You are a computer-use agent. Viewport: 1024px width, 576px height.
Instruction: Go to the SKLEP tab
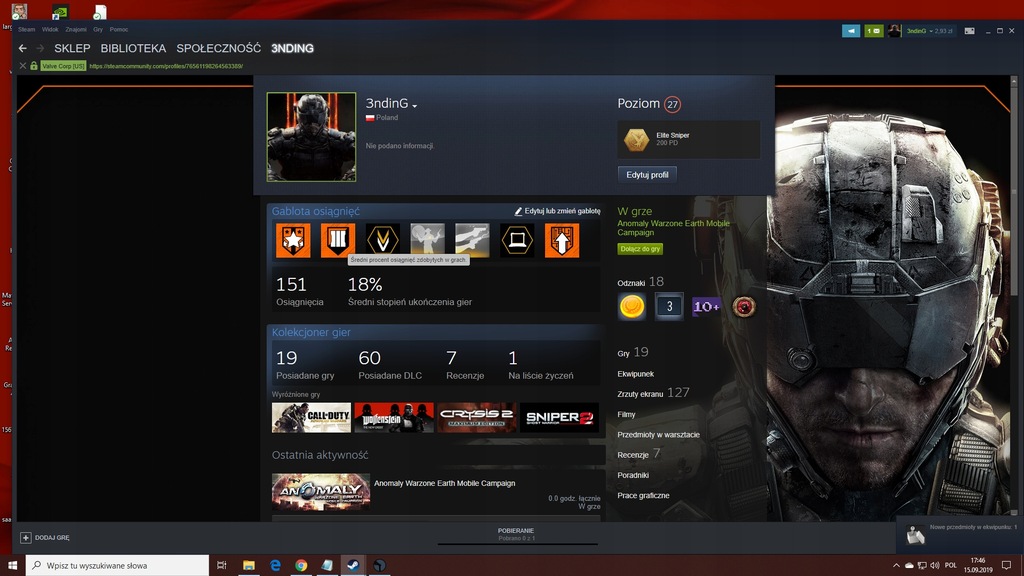72,48
